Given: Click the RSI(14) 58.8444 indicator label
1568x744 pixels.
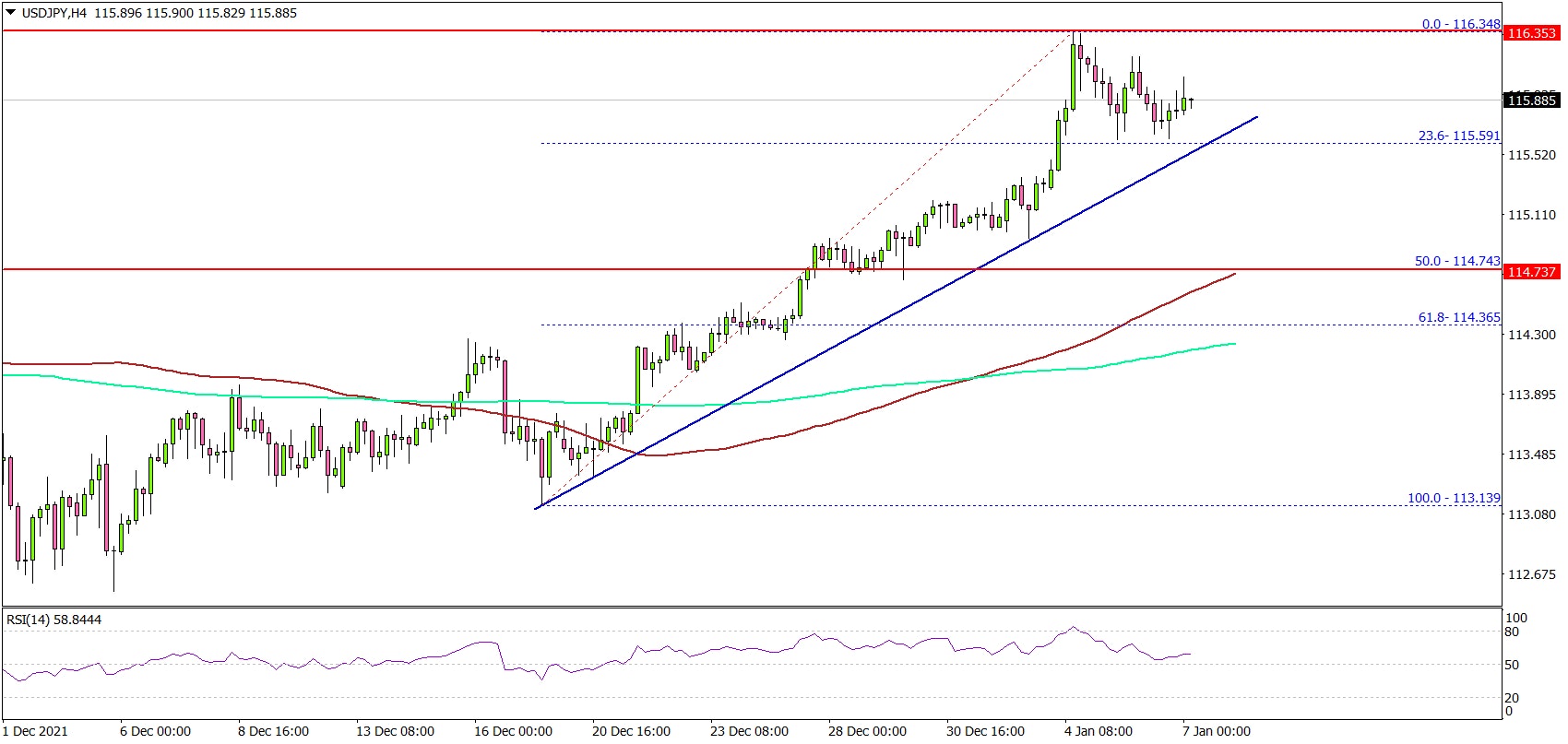Looking at the screenshot, I should pos(53,620).
